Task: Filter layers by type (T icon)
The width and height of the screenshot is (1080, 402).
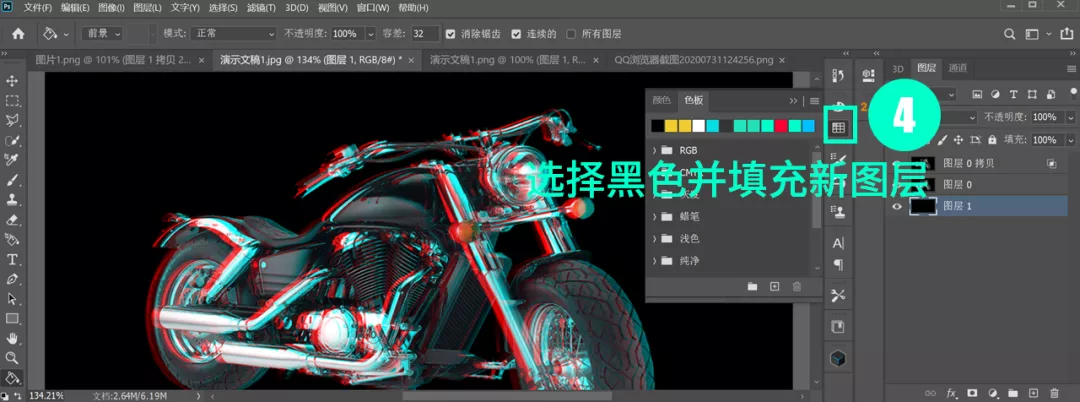Action: (x=1013, y=94)
